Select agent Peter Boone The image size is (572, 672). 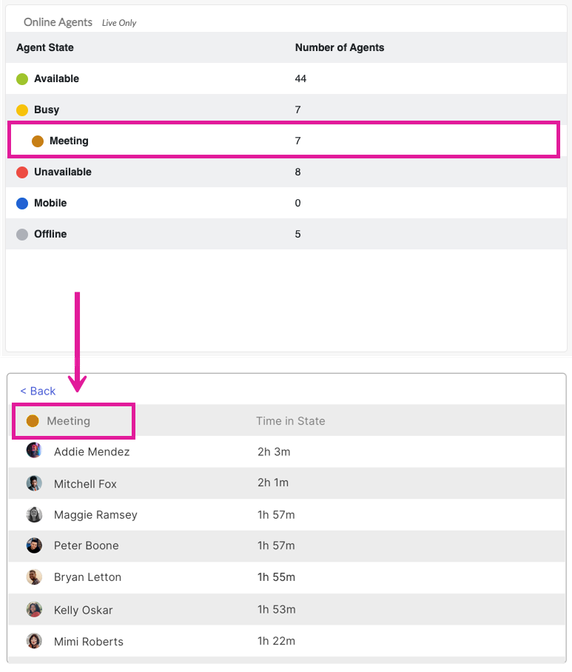287,546
